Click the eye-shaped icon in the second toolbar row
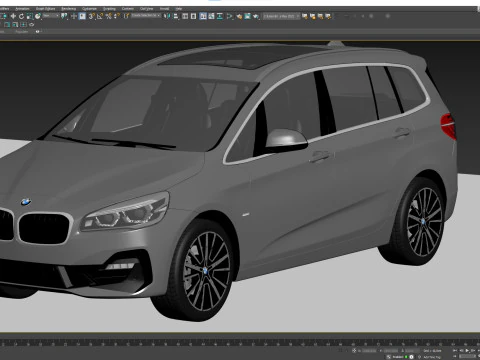480x360 pixels. point(31,25)
